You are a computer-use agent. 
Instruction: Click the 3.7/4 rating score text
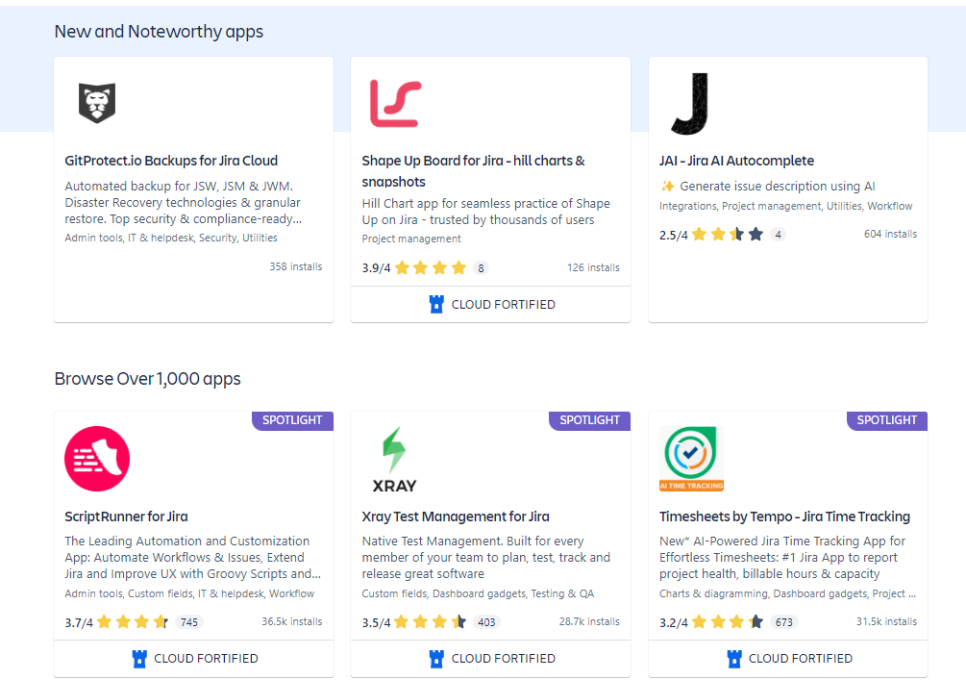[x=79, y=623]
